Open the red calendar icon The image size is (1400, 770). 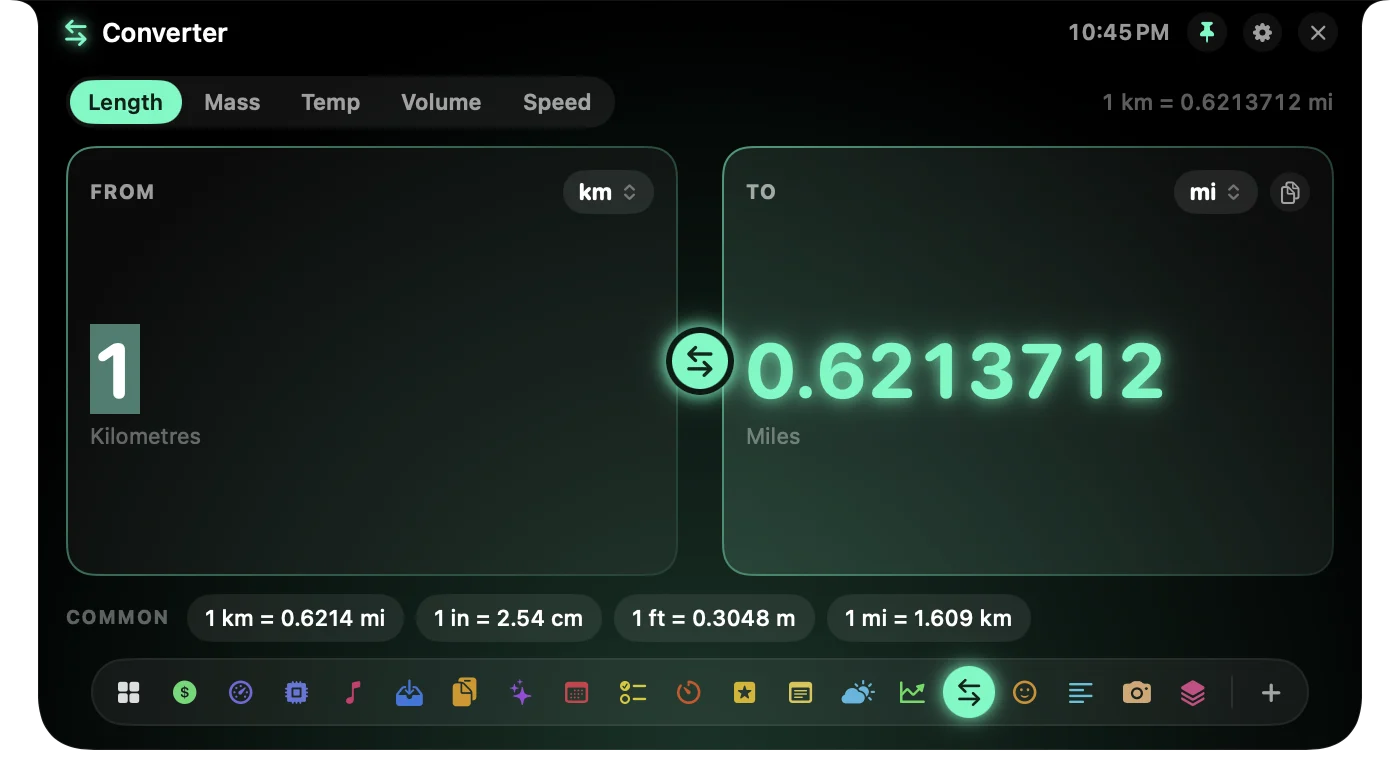point(576,692)
